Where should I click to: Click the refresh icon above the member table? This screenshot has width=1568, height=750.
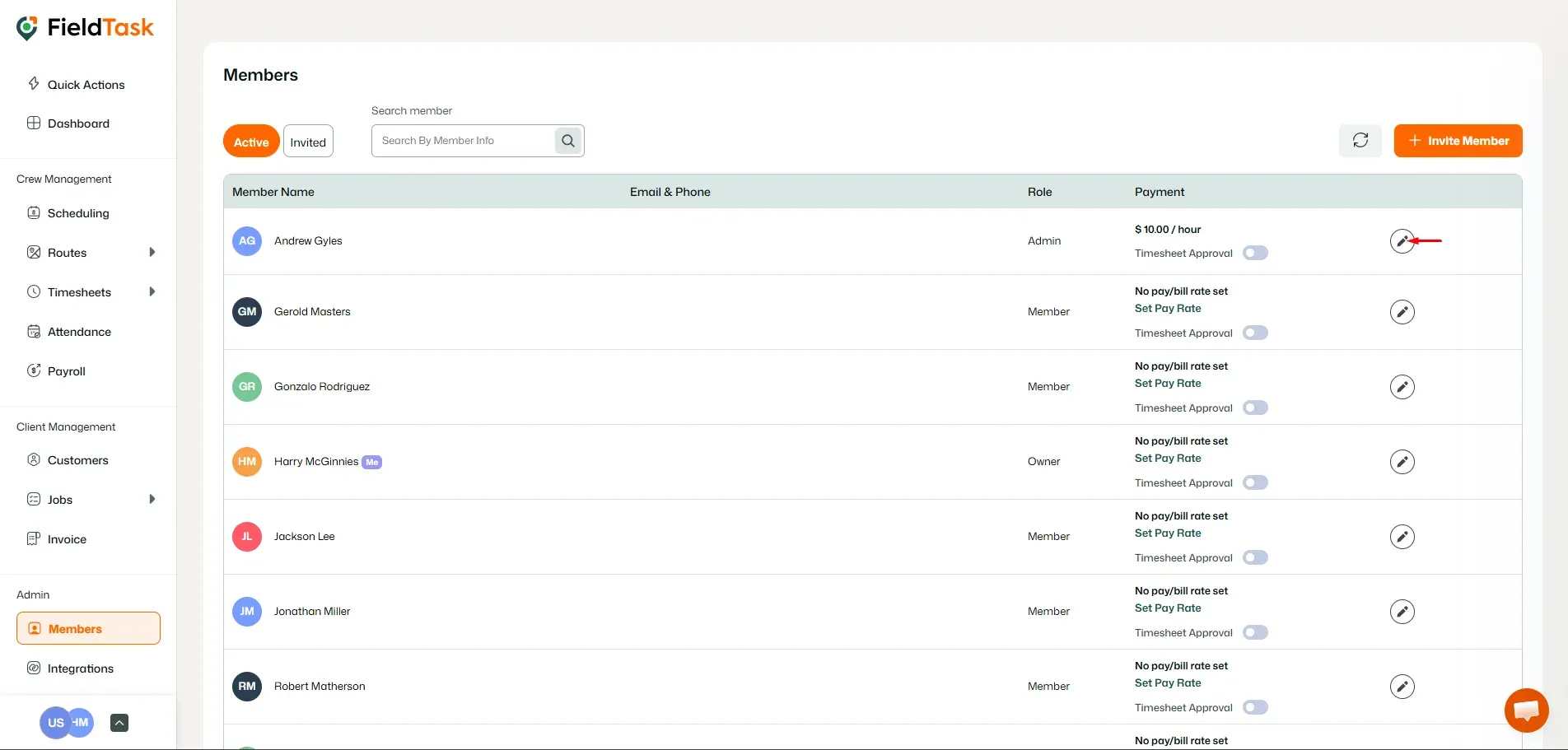point(1360,140)
